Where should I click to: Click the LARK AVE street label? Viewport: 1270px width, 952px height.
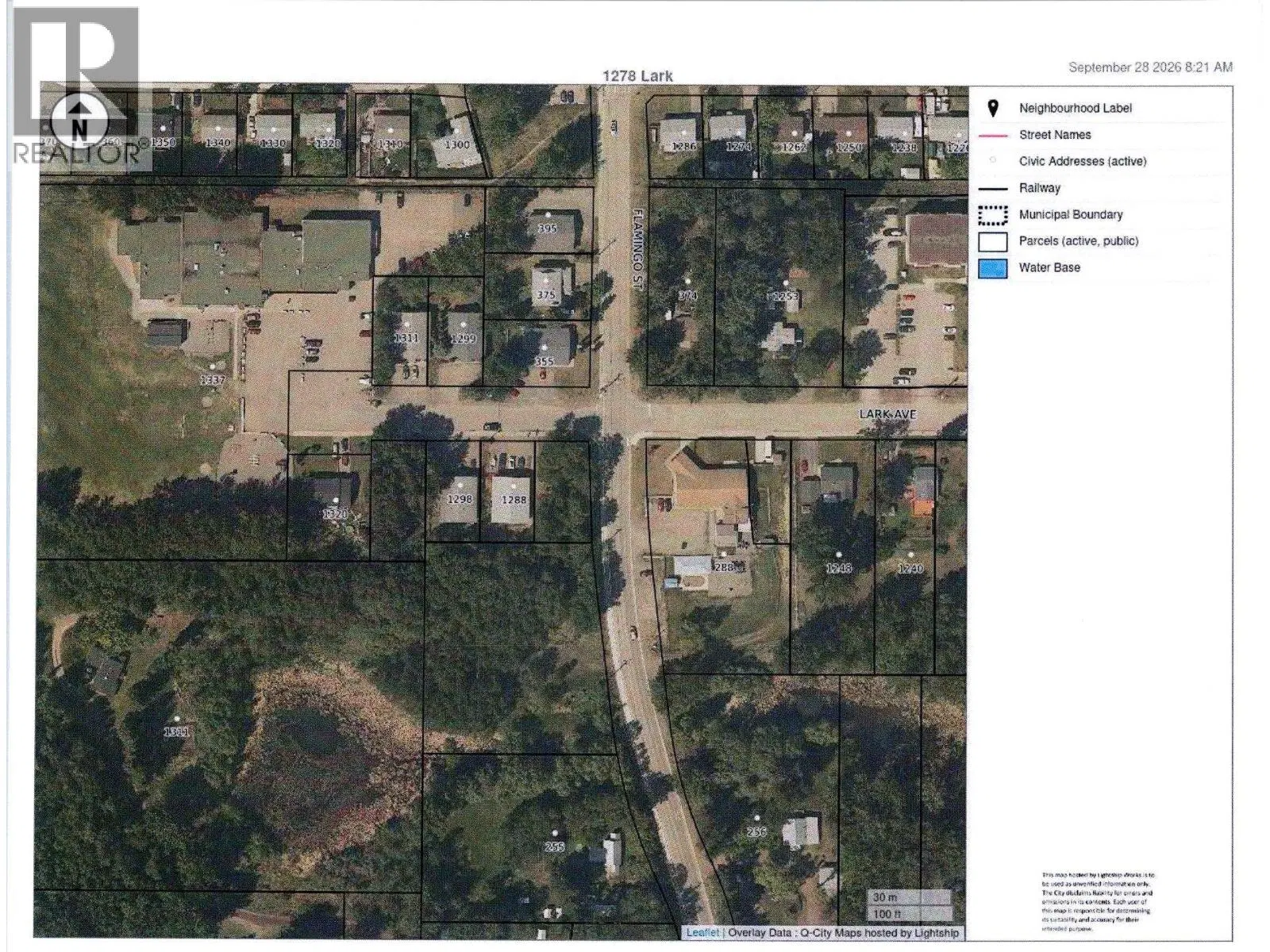point(887,414)
